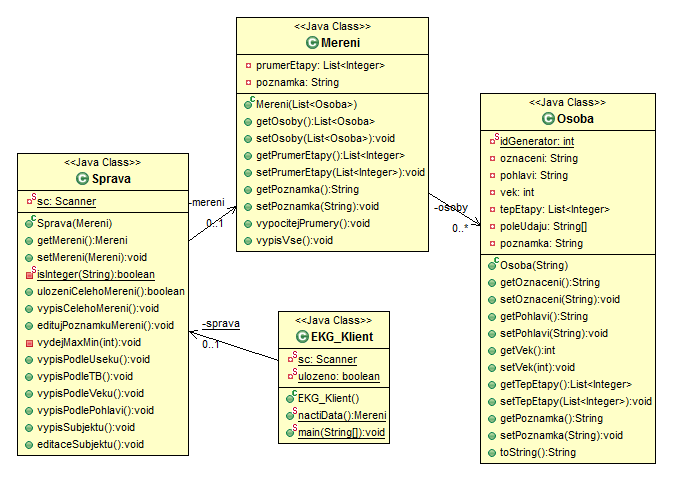Select method setPohlavi(String):void
This screenshot has height=480, width=673.
pos(554,334)
